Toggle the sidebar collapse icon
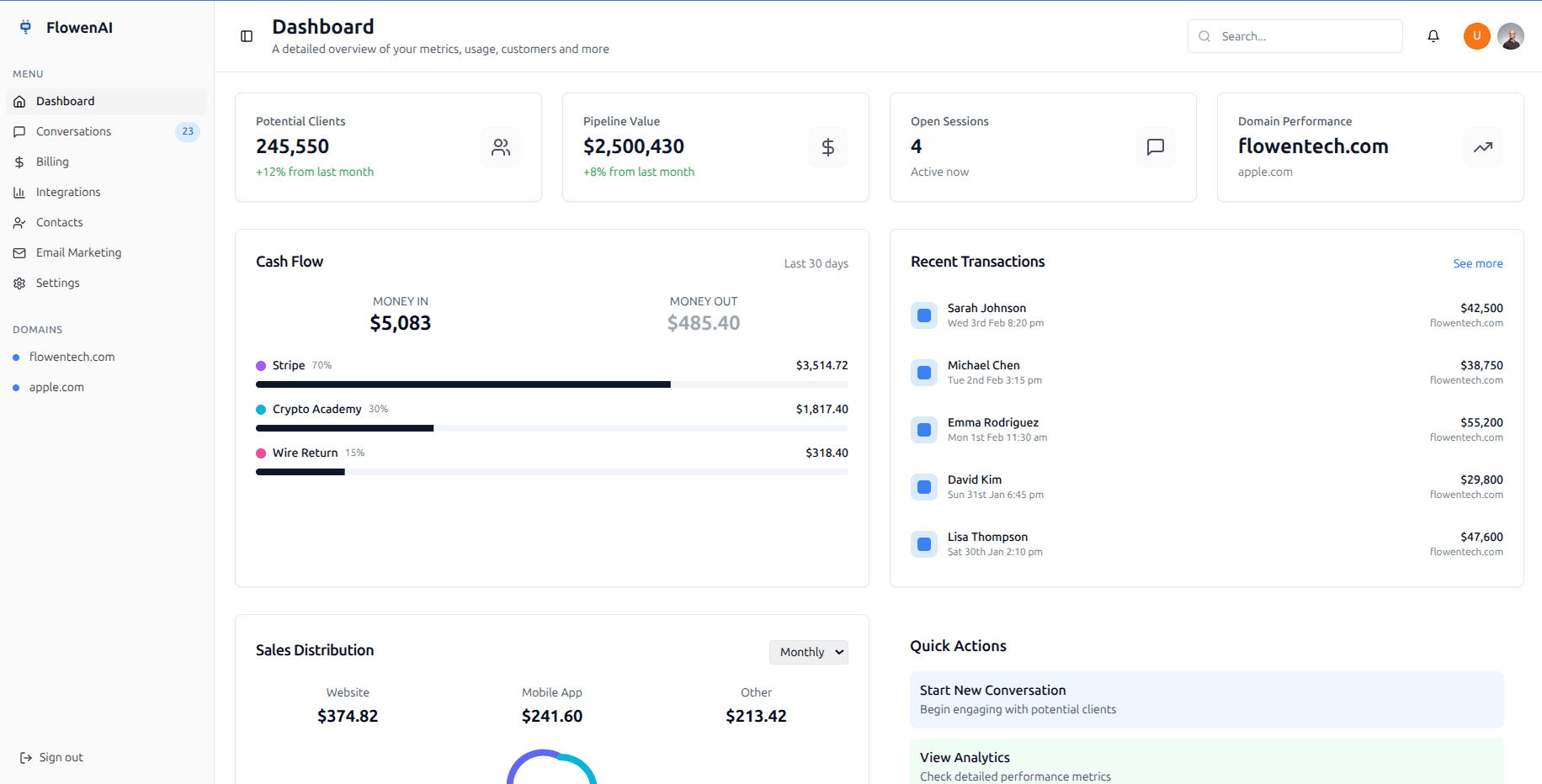 [x=247, y=36]
